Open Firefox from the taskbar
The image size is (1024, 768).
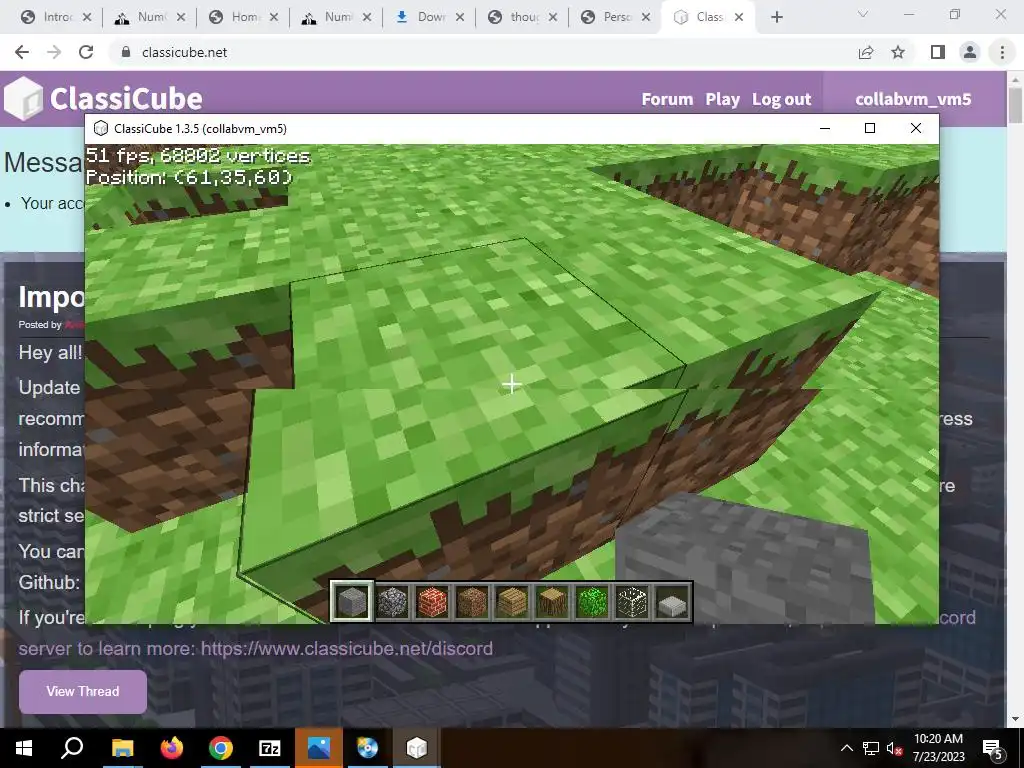[172, 748]
